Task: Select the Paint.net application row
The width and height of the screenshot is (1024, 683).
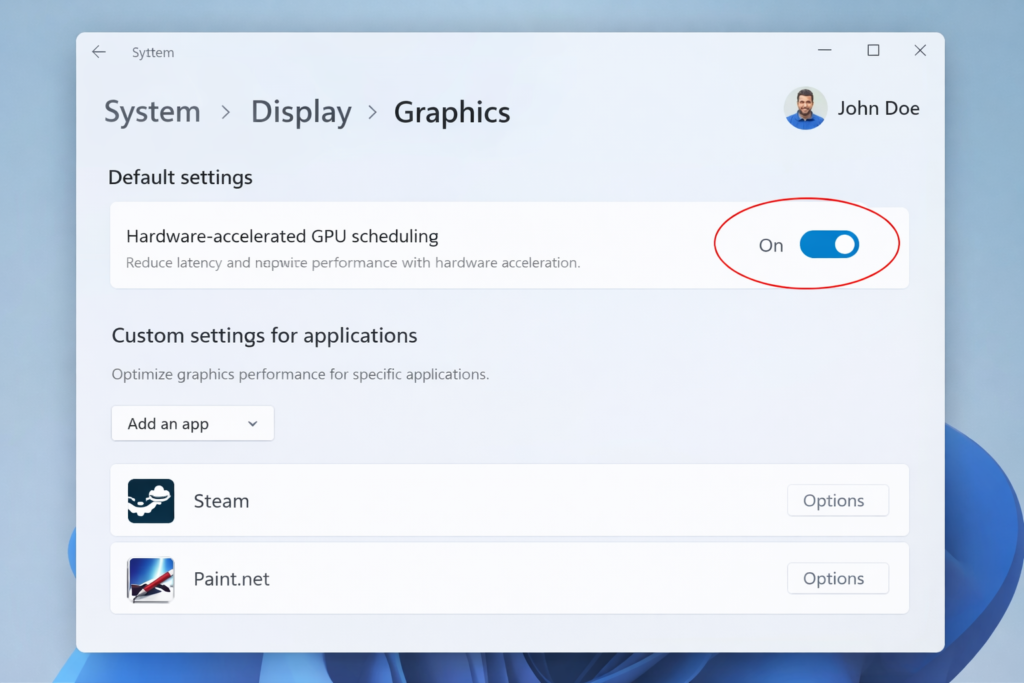Action: (x=450, y=578)
